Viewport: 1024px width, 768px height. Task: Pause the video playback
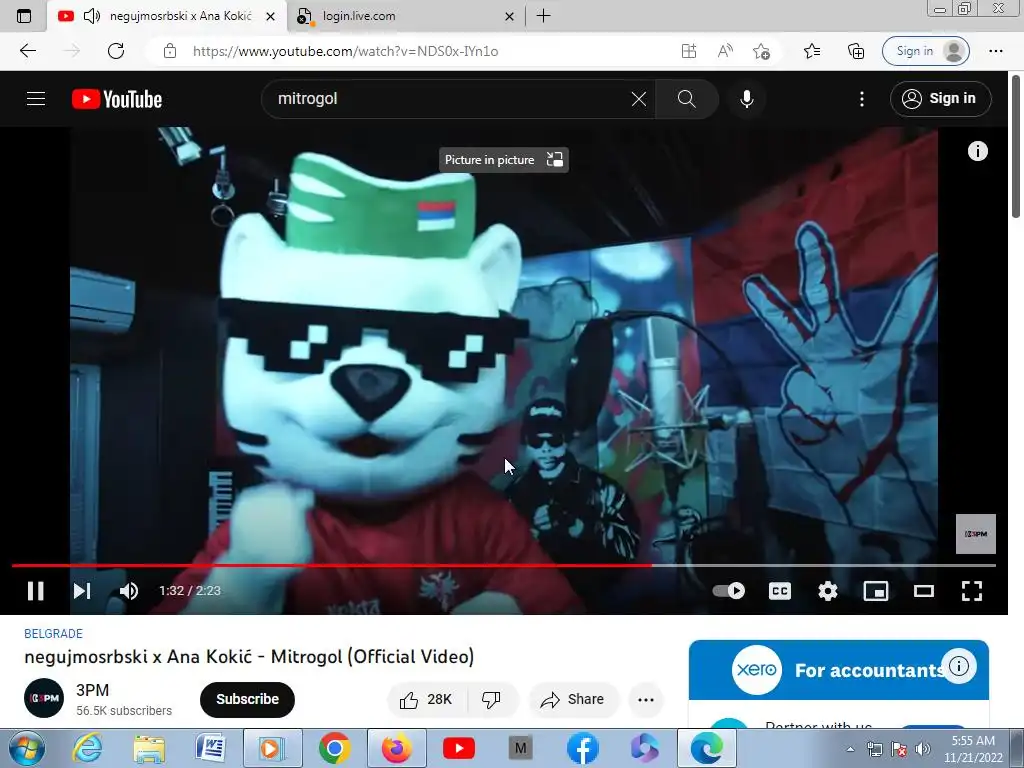(36, 591)
